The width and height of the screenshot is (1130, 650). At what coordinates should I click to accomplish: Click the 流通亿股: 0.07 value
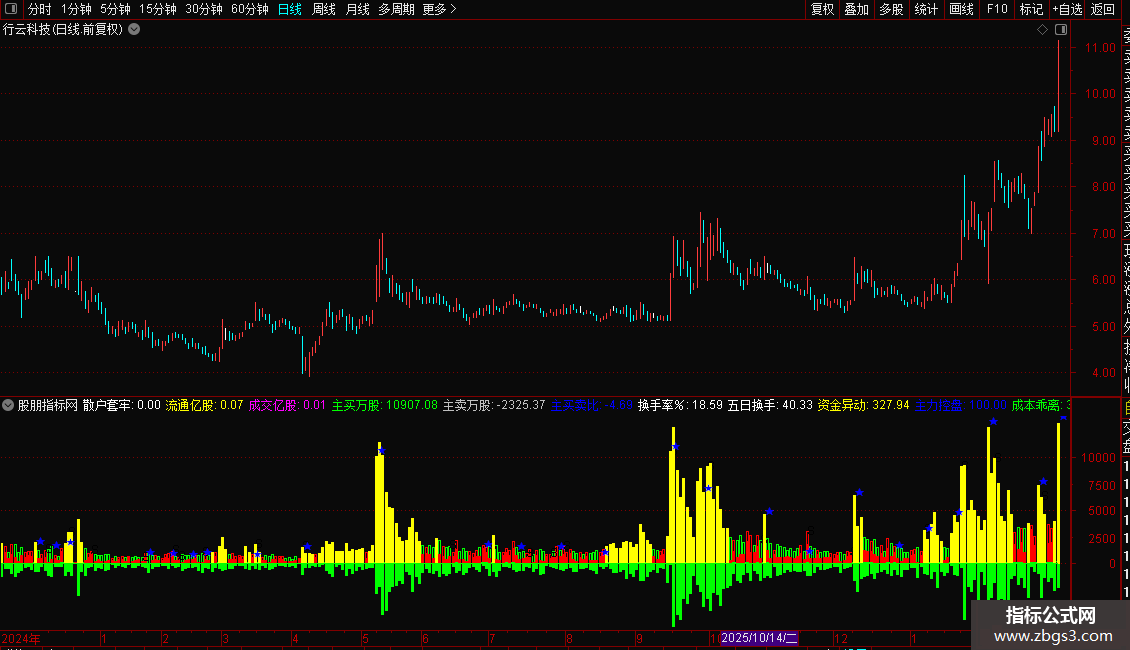point(205,405)
